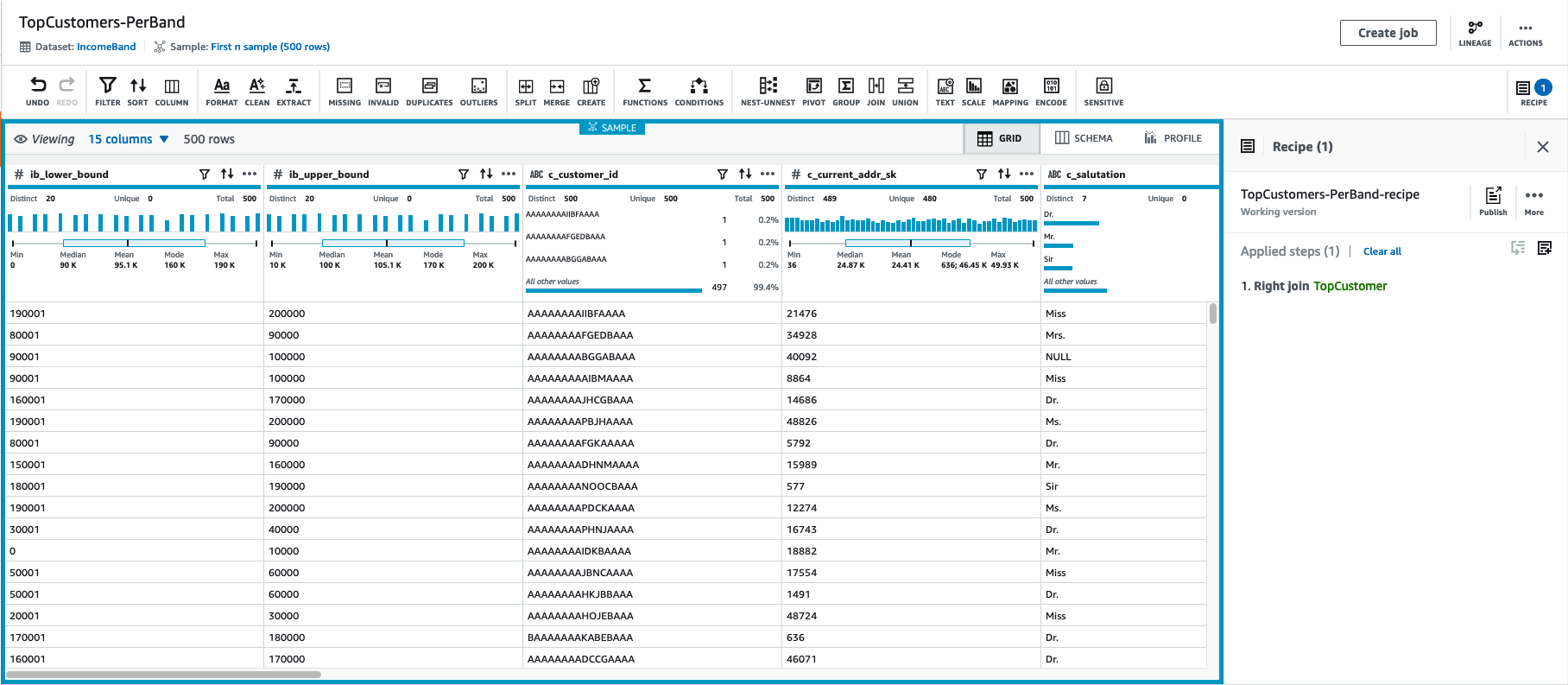
Task: Open c_current_addr_sk column options menu
Action: pos(1027,174)
